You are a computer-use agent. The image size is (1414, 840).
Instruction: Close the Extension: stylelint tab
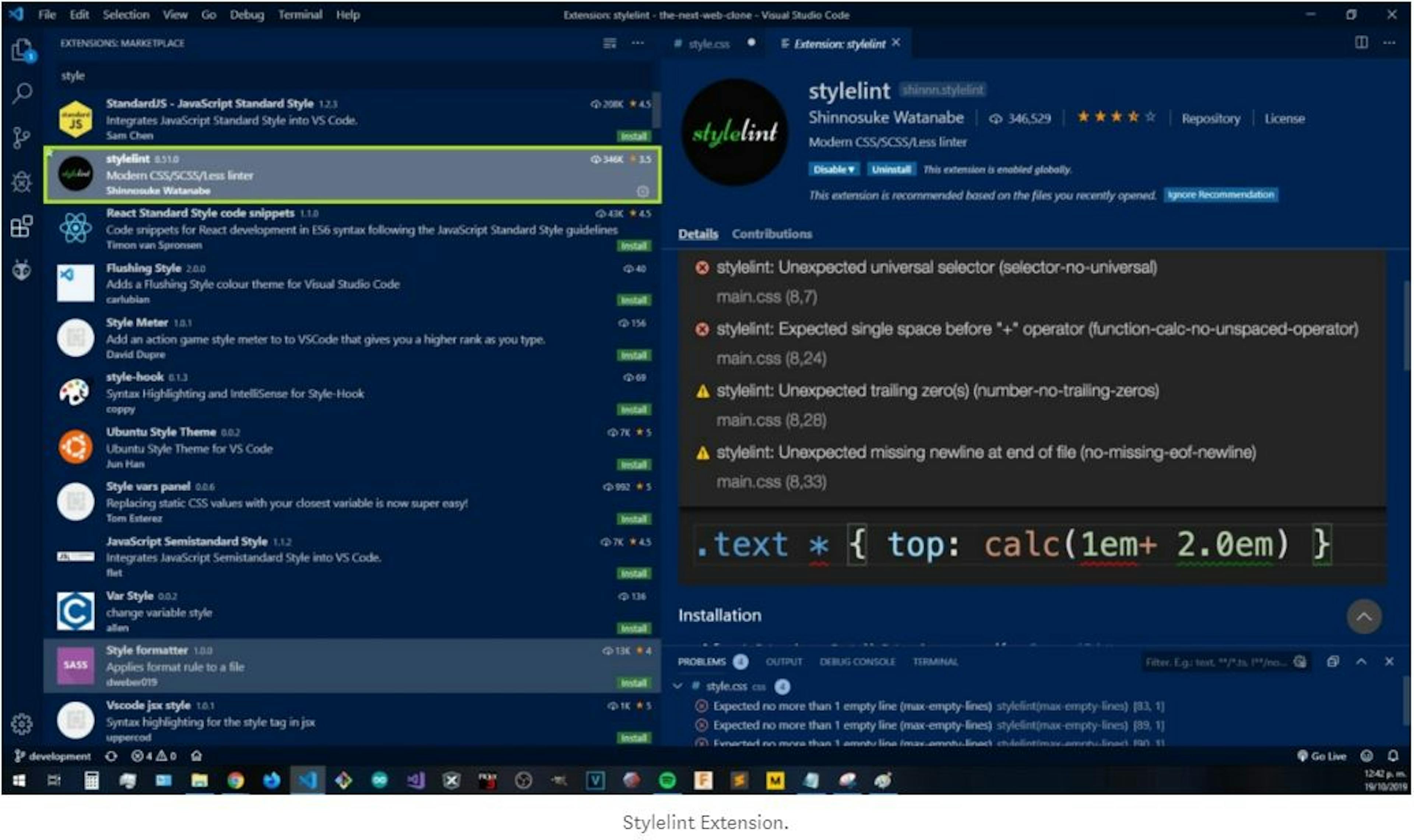point(896,42)
